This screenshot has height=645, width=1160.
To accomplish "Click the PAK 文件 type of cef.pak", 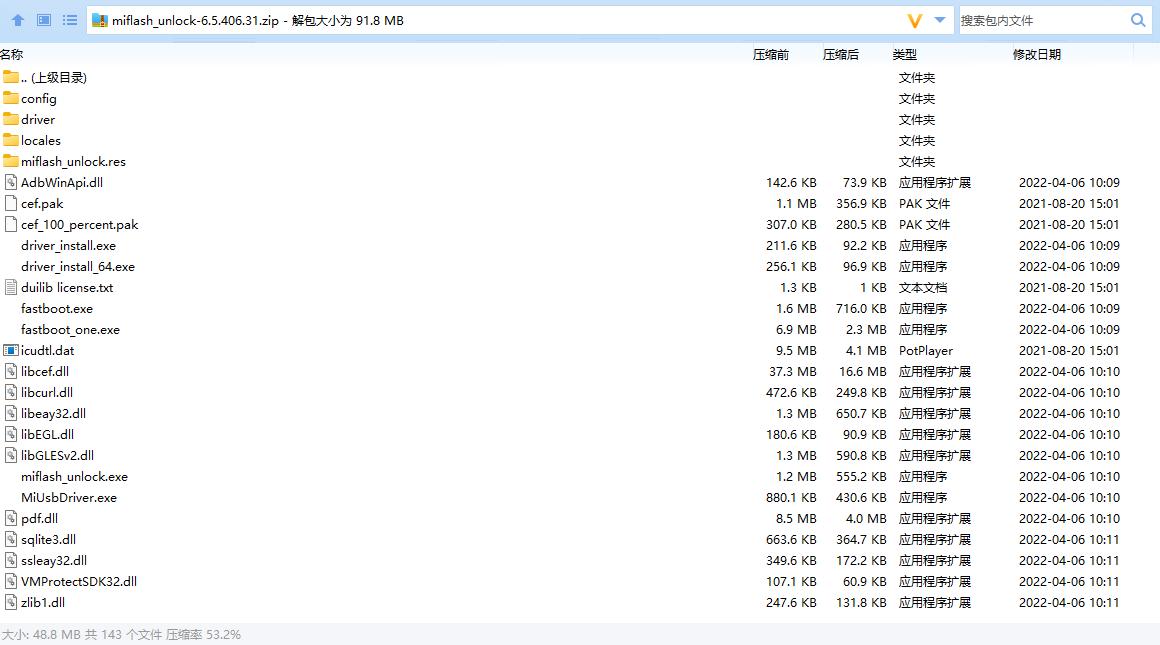I will pos(924,203).
